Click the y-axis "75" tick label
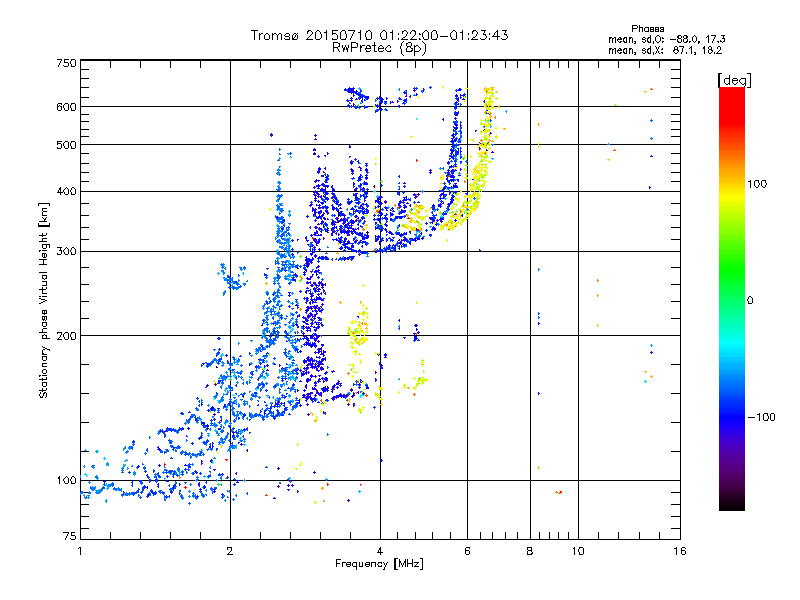The width and height of the screenshot is (800, 600). [70, 536]
